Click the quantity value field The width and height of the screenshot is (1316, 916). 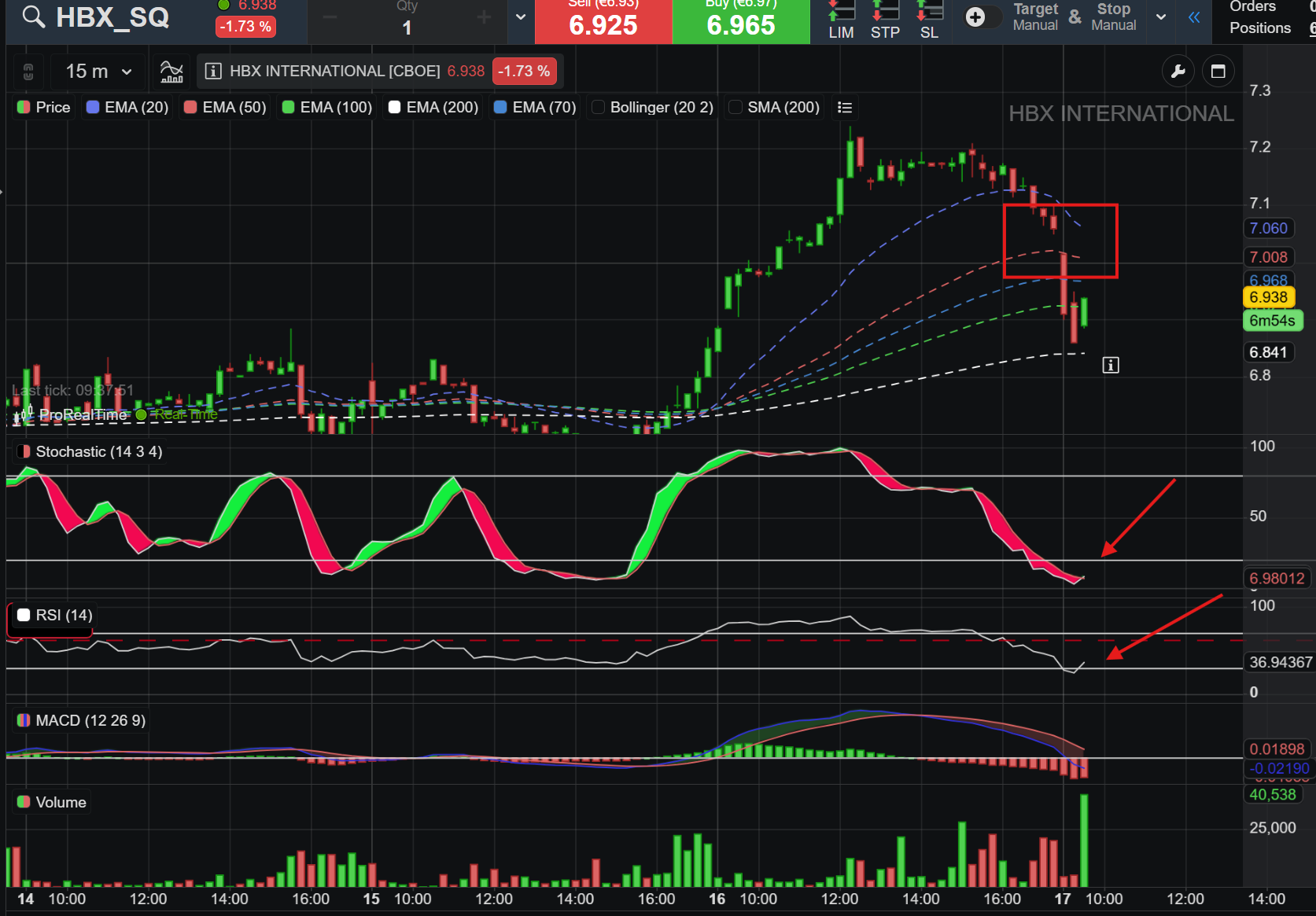point(407,28)
